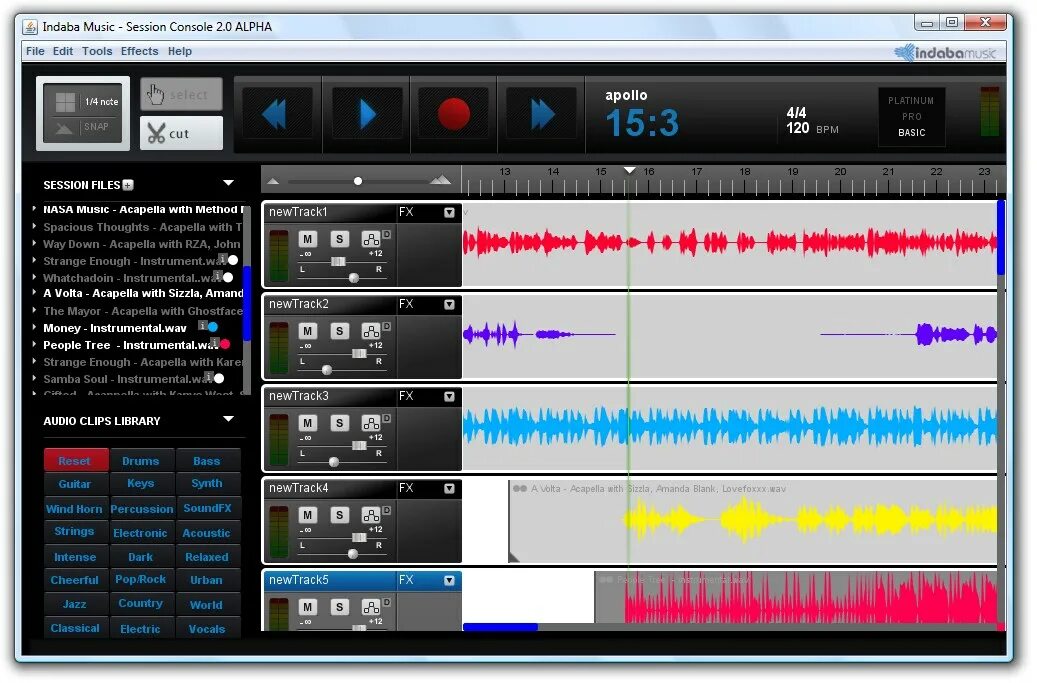Solo newTrack1 with the S button
Image resolution: width=1037 pixels, height=683 pixels.
pos(340,239)
